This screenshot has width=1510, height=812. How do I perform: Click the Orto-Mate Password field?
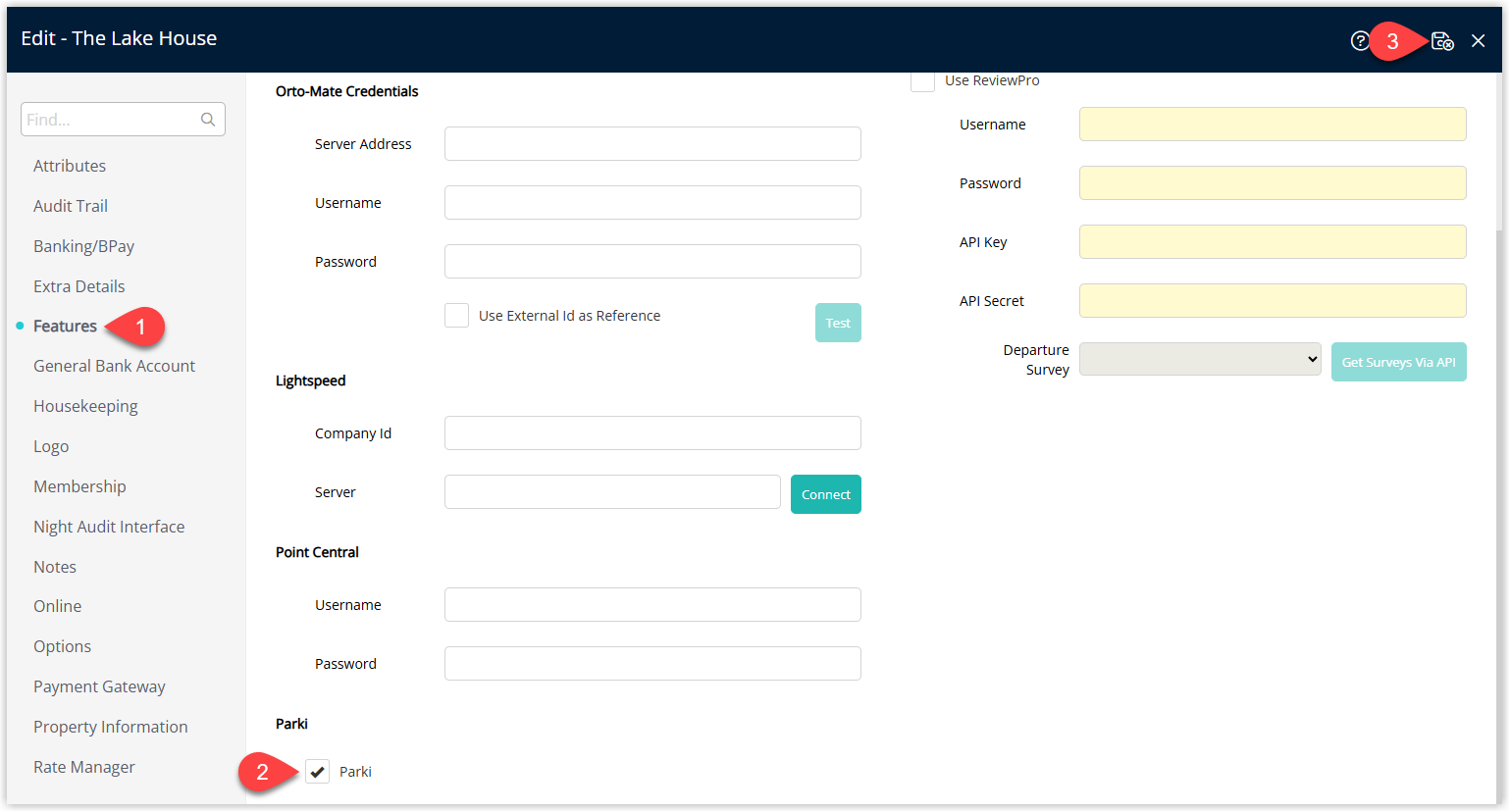[652, 262]
